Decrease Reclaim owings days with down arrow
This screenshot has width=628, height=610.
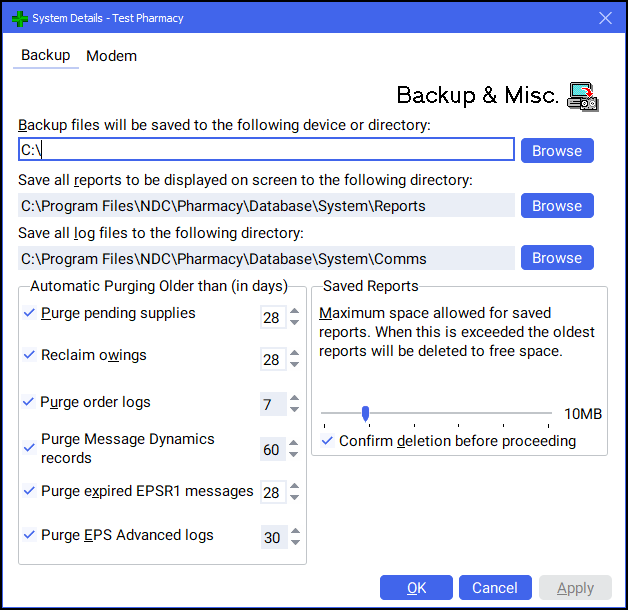[x=294, y=366]
